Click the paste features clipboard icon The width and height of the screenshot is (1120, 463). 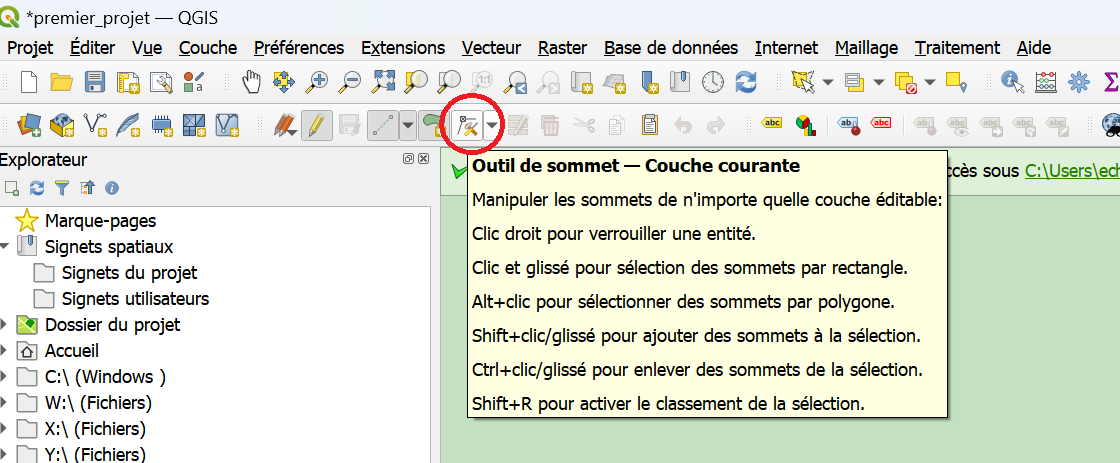[x=649, y=126]
